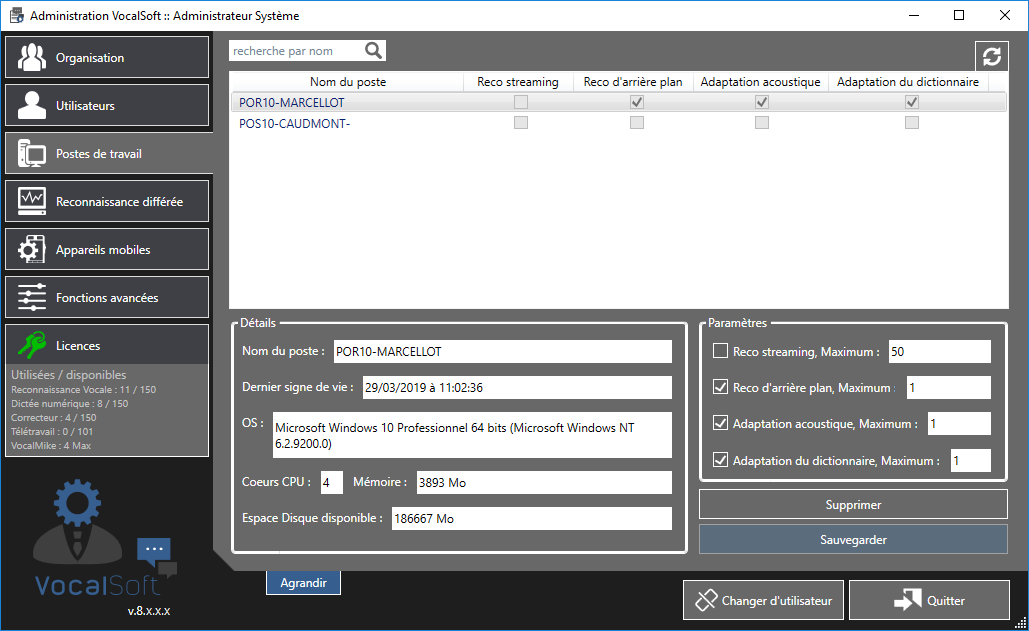Toggle Adaptation acoustique for POS10-CAUDMONT- row
1029x631 pixels.
click(x=762, y=123)
